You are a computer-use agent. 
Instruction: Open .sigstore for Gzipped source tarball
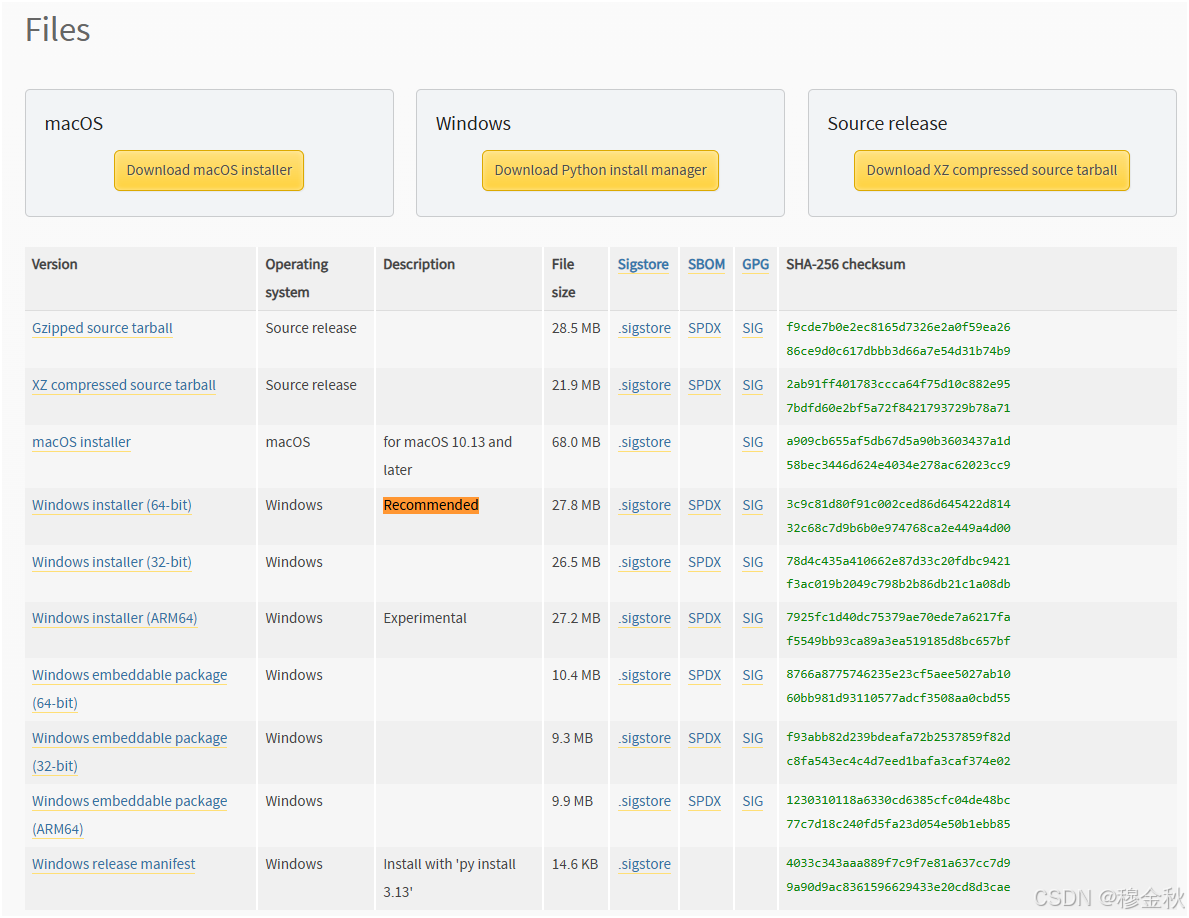(644, 328)
